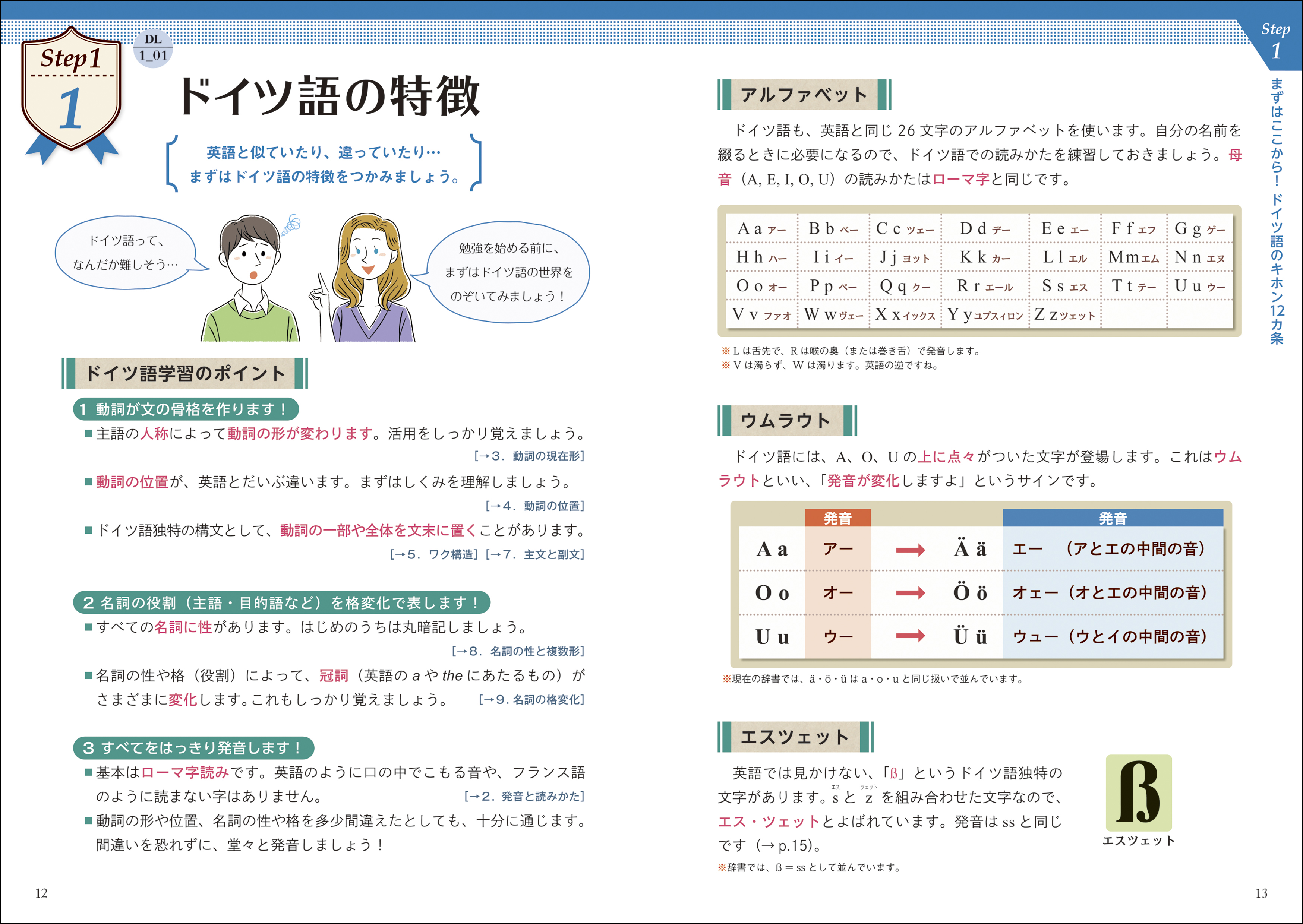This screenshot has width=1303, height=924.
Task: Click the alphabet cell J j ヨット
Action: 905,257
